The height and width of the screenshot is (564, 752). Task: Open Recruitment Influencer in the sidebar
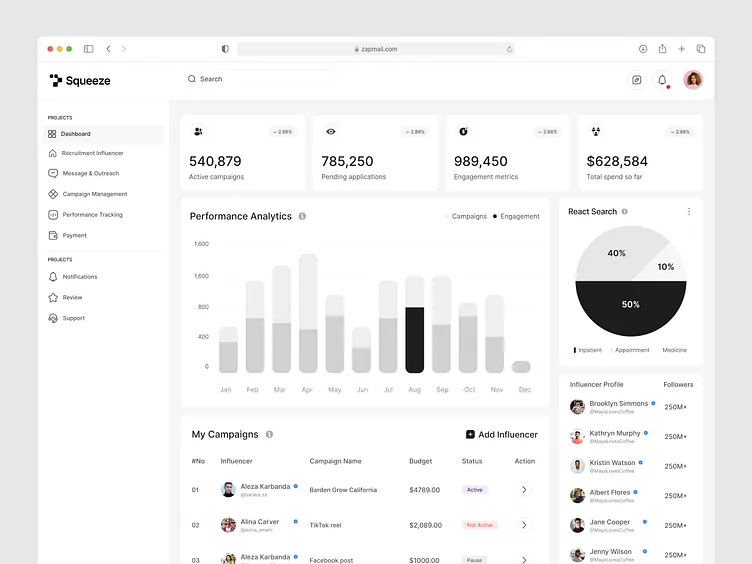click(x=92, y=153)
